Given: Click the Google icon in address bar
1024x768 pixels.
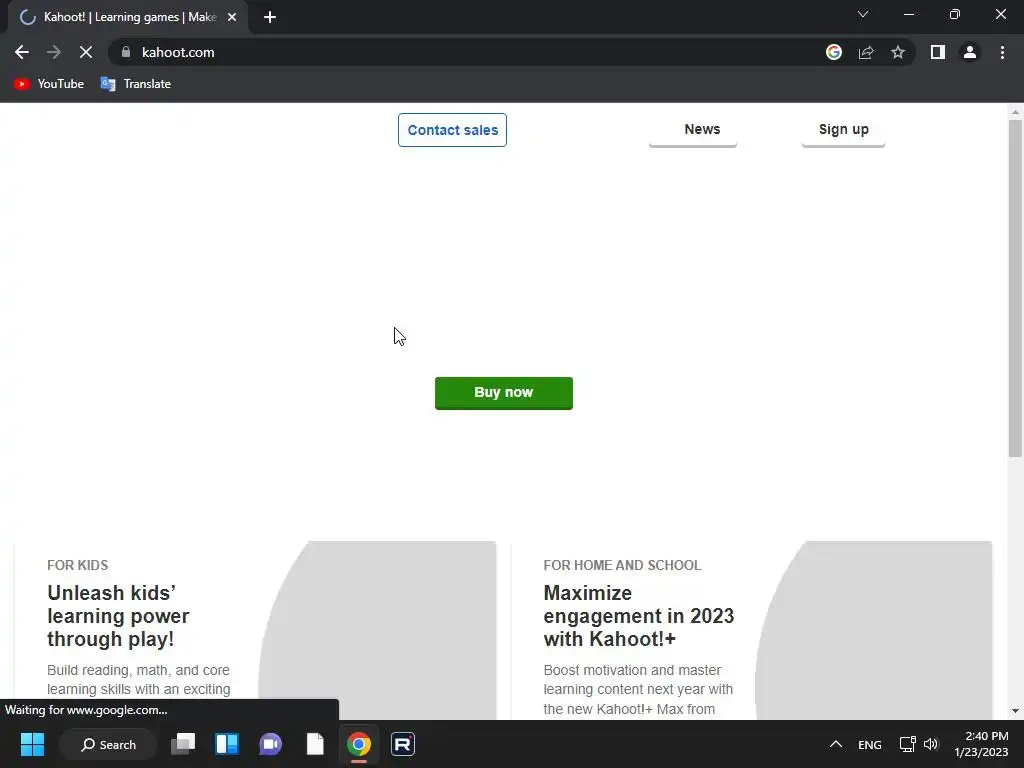Looking at the screenshot, I should click(x=834, y=52).
